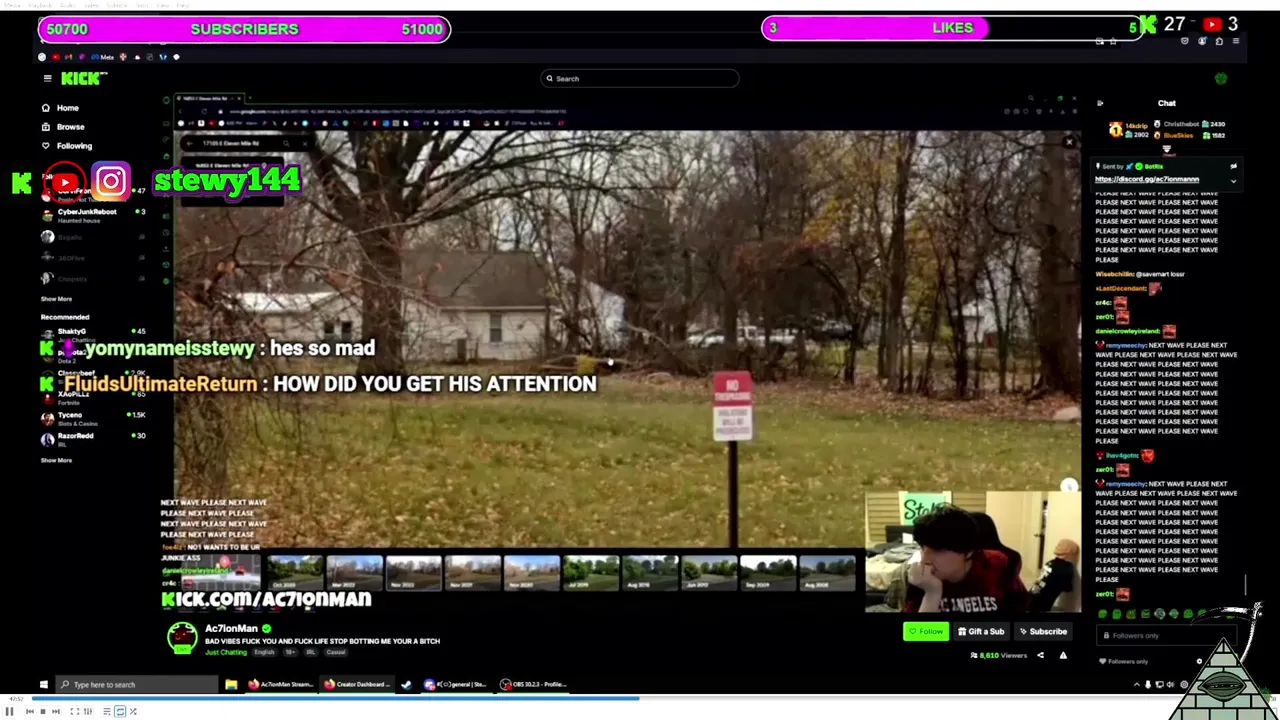Click the share stream icon

pyautogui.click(x=1040, y=655)
